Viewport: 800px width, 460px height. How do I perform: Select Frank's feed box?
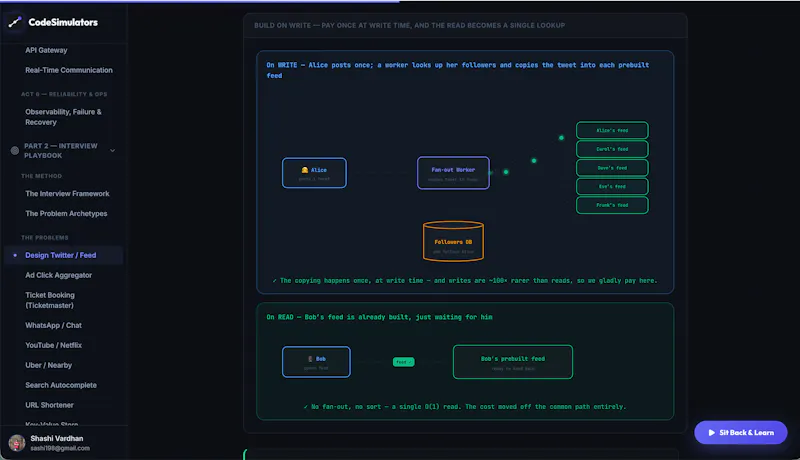(x=612, y=205)
